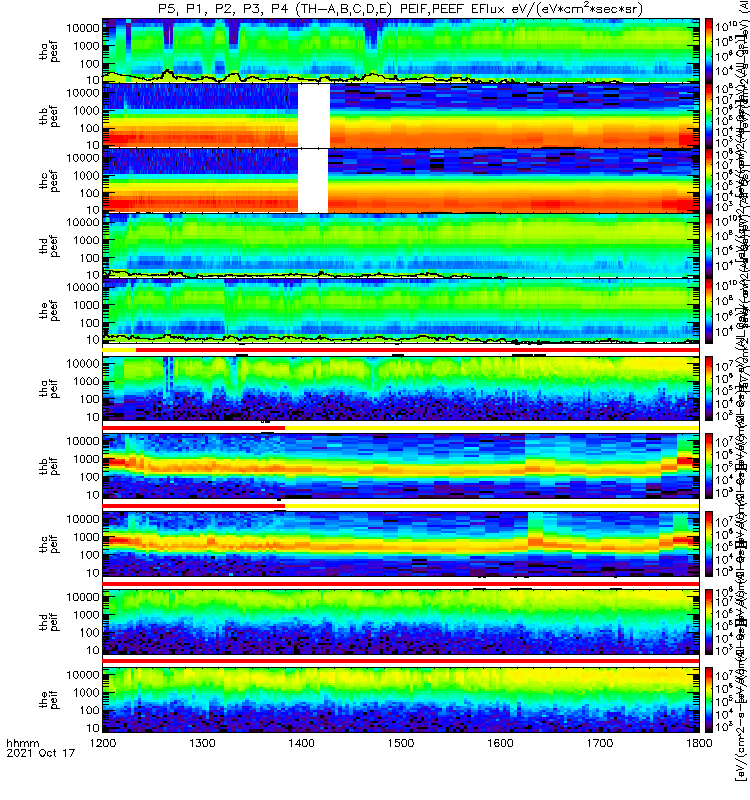The height and width of the screenshot is (800, 750).
Task: Click the 'thc peef' y-axis label
Action: [49, 181]
